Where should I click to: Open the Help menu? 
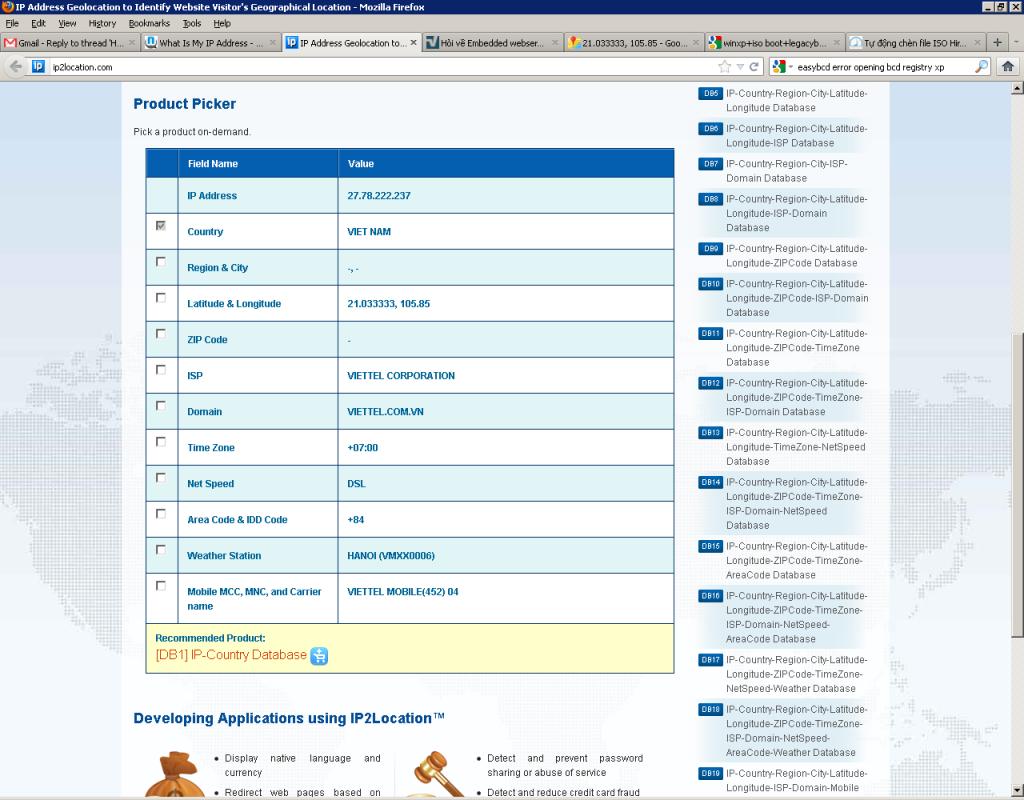coord(222,24)
